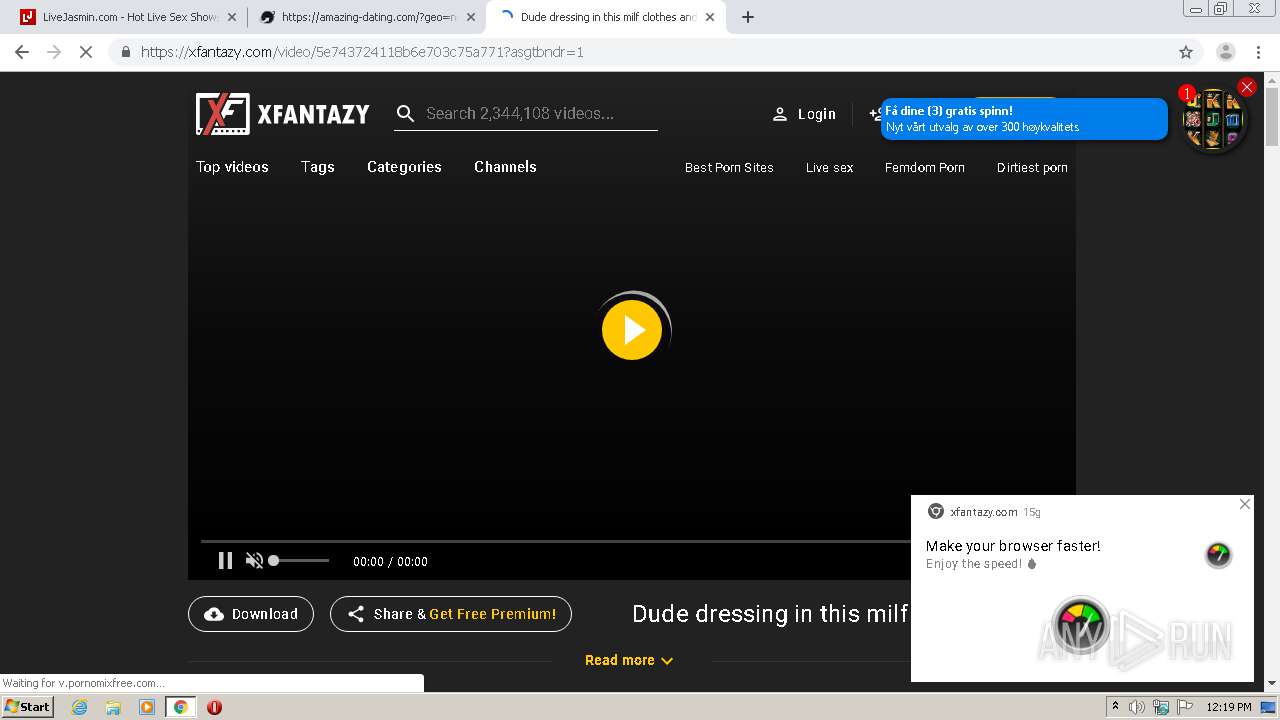Open Internet Explorer from the taskbar

click(x=80, y=707)
